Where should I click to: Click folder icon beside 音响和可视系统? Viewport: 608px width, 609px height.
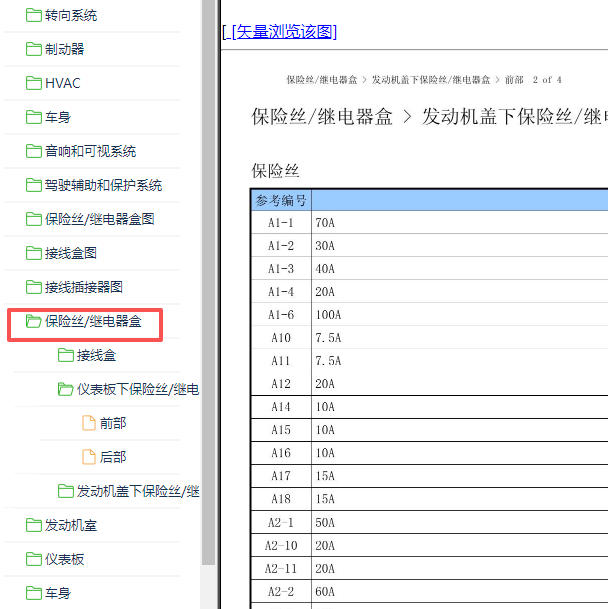(x=33, y=151)
